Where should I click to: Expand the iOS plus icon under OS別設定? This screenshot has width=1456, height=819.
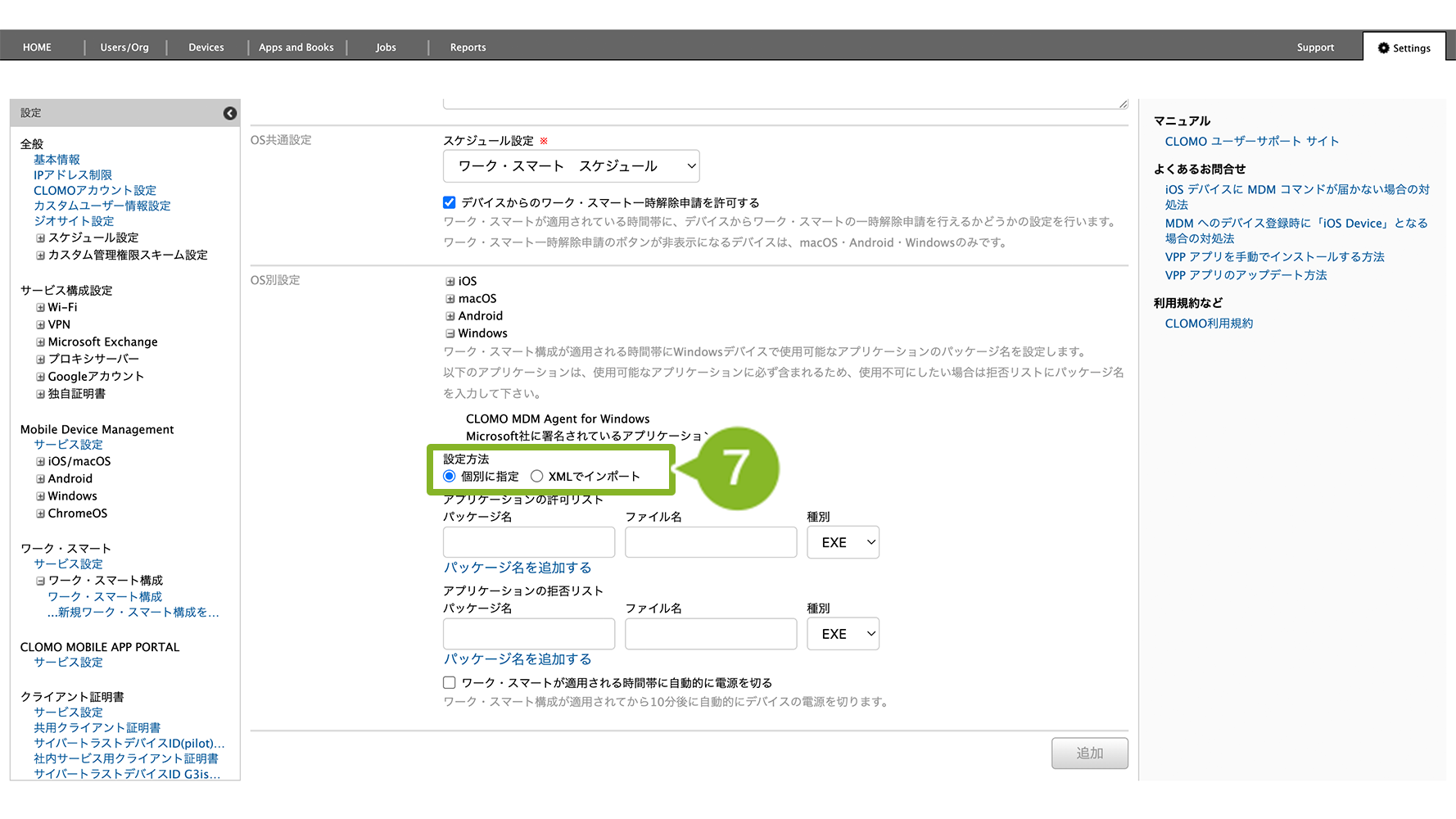450,281
